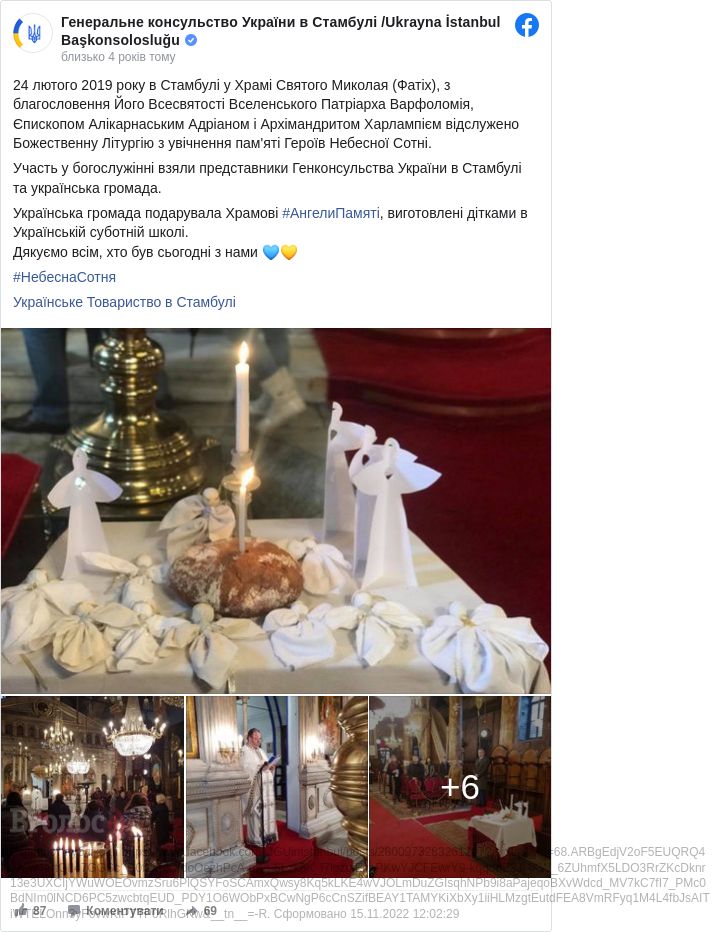Viewport: 720px width, 932px height.
Task: Click the thumbs-up like icon
Action: coord(22,910)
